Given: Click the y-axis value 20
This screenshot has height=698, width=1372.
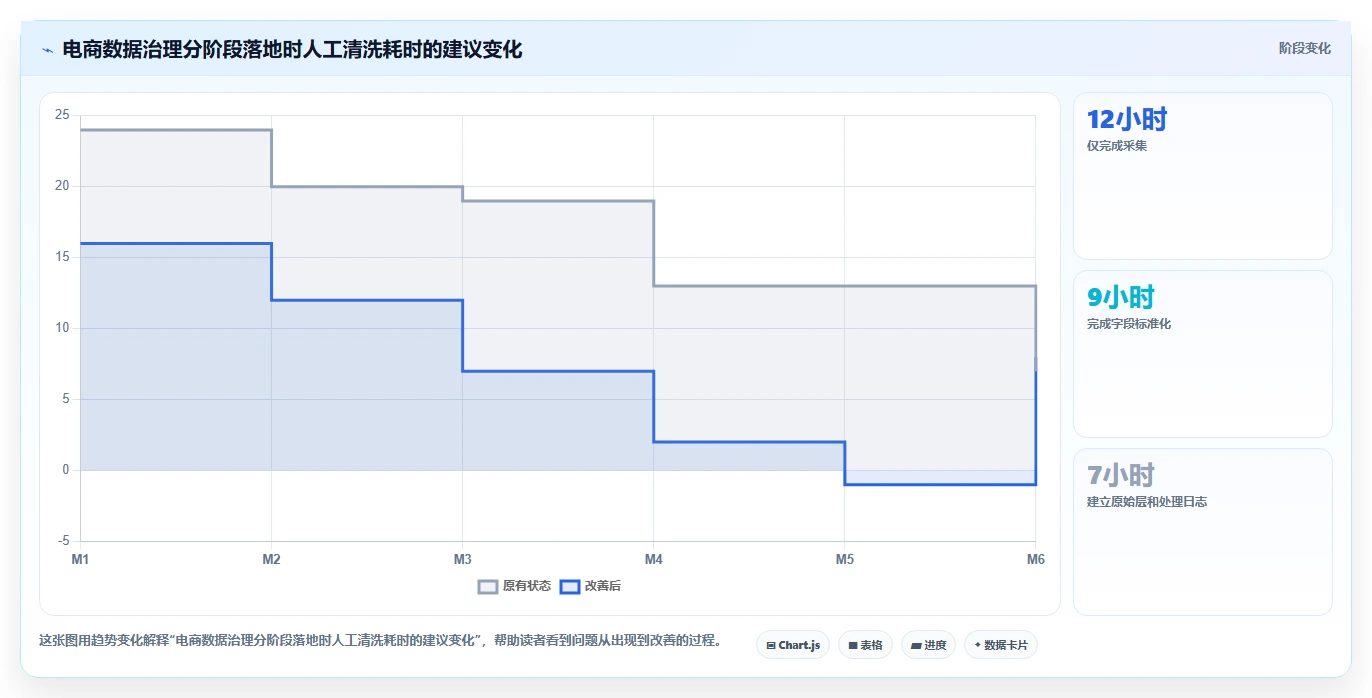Looking at the screenshot, I should pyautogui.click(x=62, y=186).
